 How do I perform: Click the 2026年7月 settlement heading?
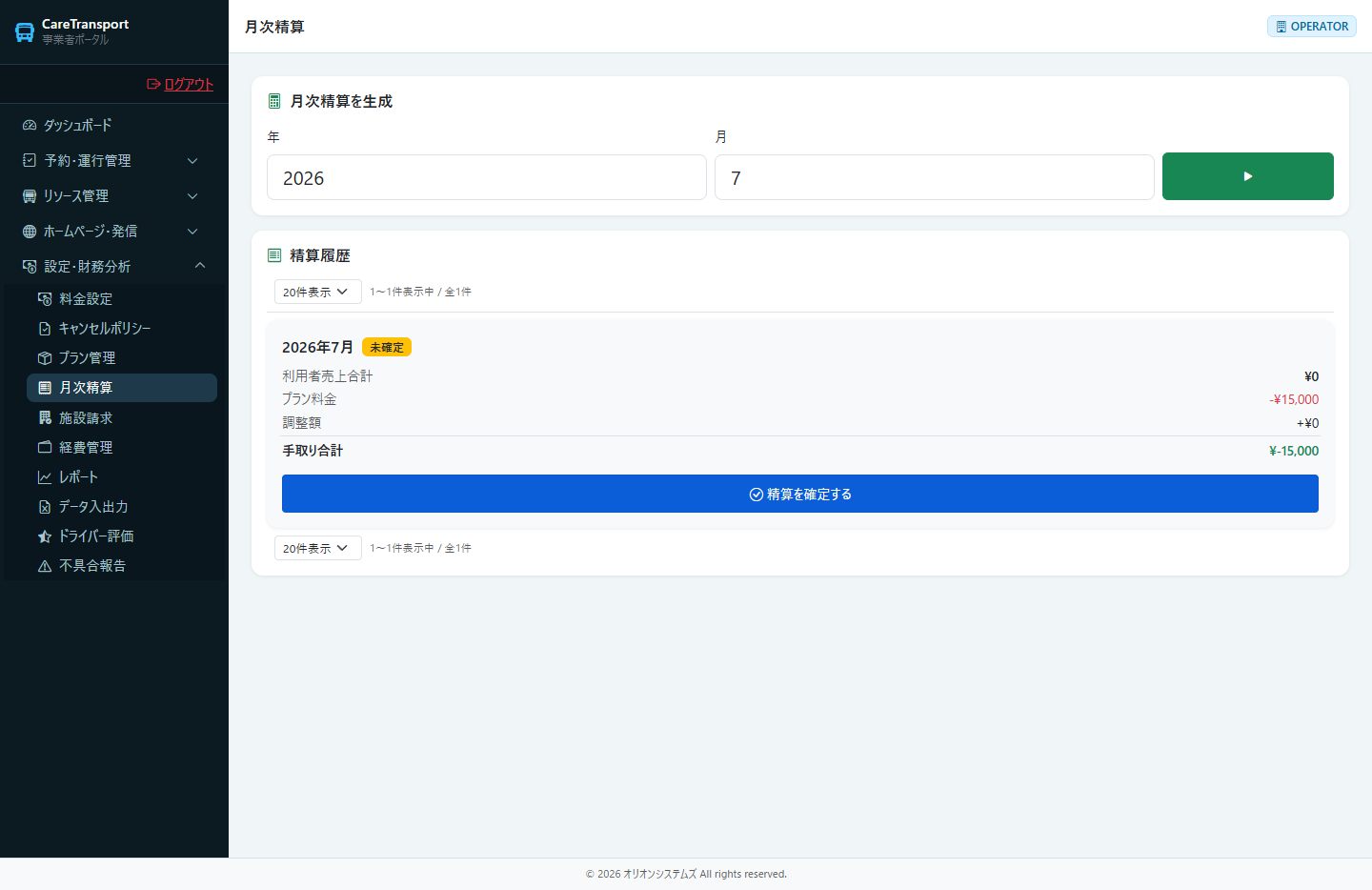(317, 347)
